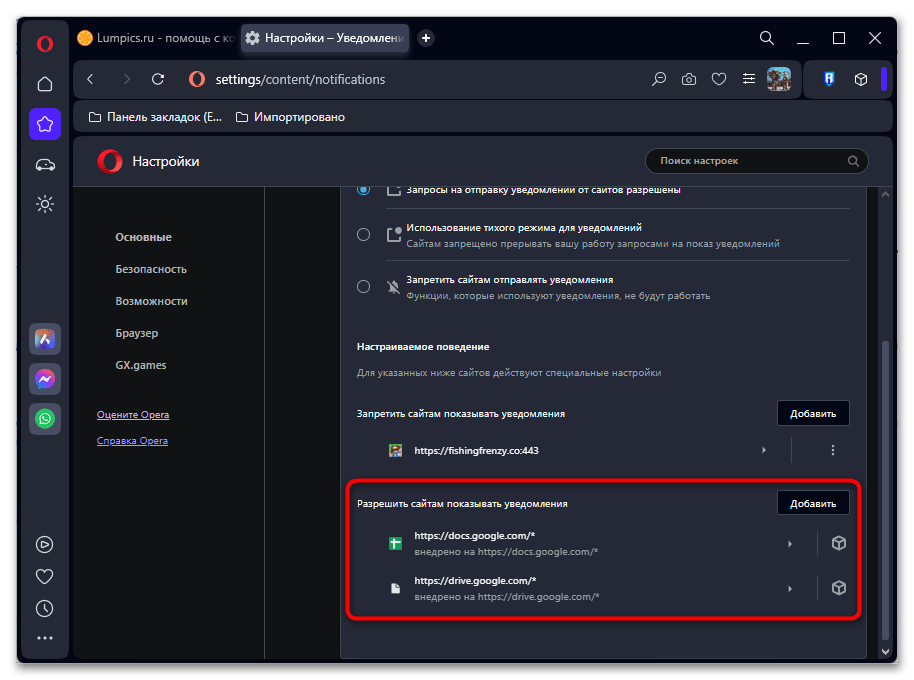Switch to the Lumpics.ru tab
914x680 pixels.
(x=156, y=38)
